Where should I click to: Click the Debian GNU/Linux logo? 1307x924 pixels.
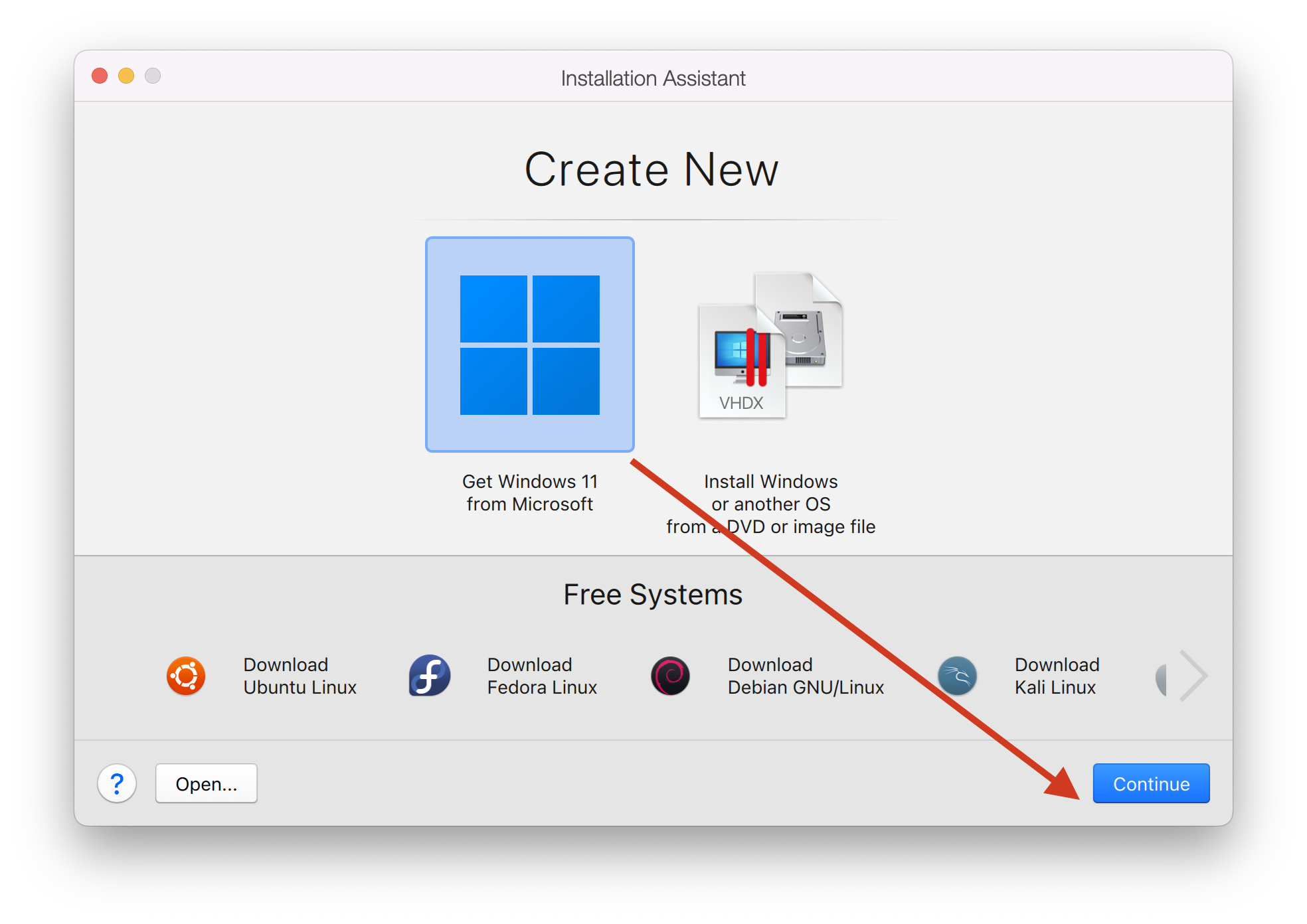pyautogui.click(x=671, y=675)
